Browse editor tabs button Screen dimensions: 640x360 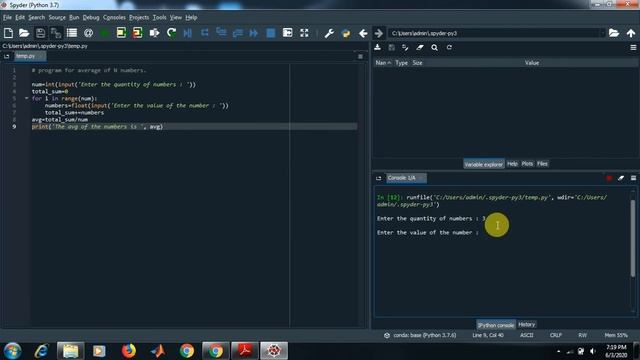7,56
